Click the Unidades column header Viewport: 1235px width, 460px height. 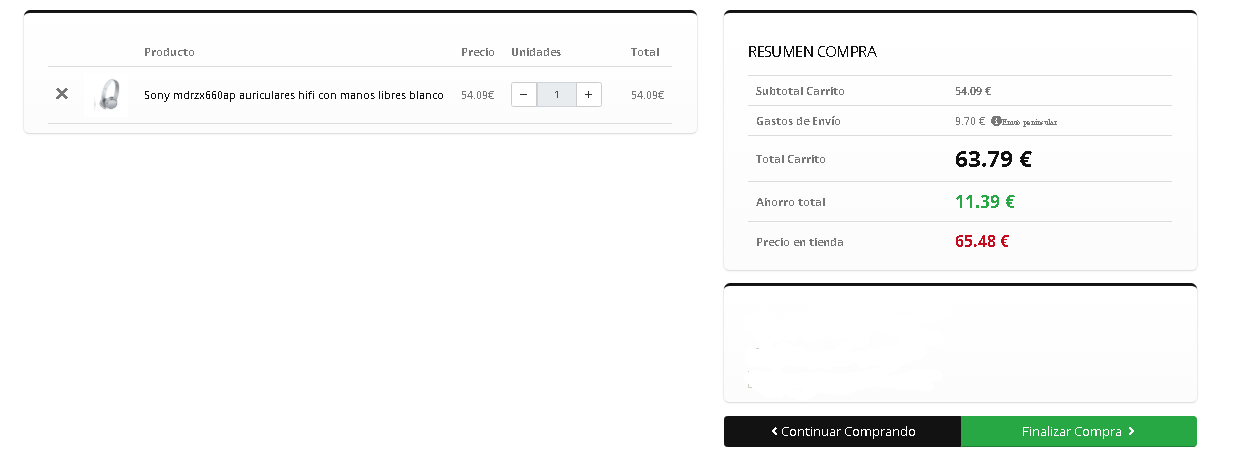tap(536, 52)
